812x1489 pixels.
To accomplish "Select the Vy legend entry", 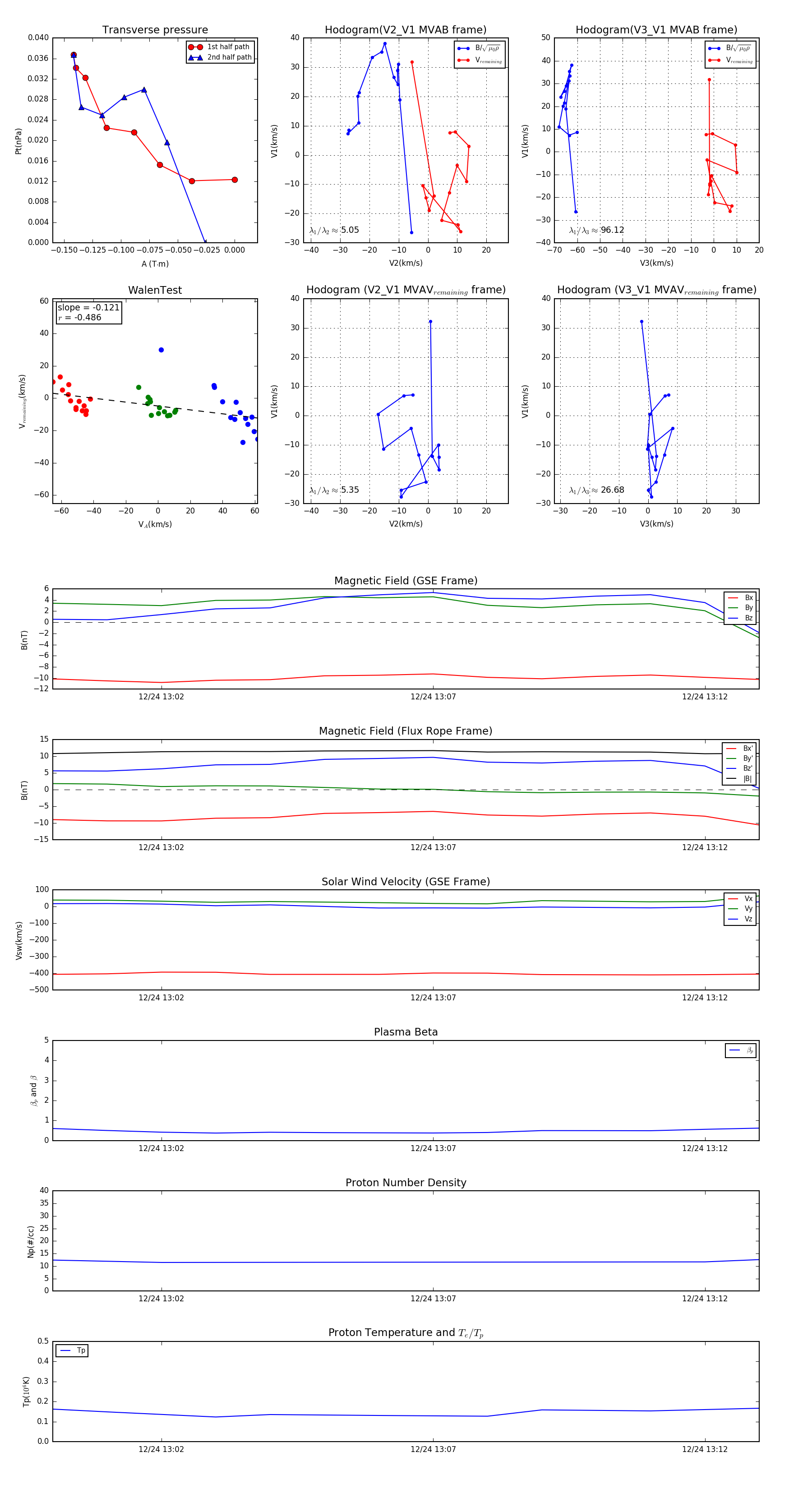I will [x=740, y=909].
